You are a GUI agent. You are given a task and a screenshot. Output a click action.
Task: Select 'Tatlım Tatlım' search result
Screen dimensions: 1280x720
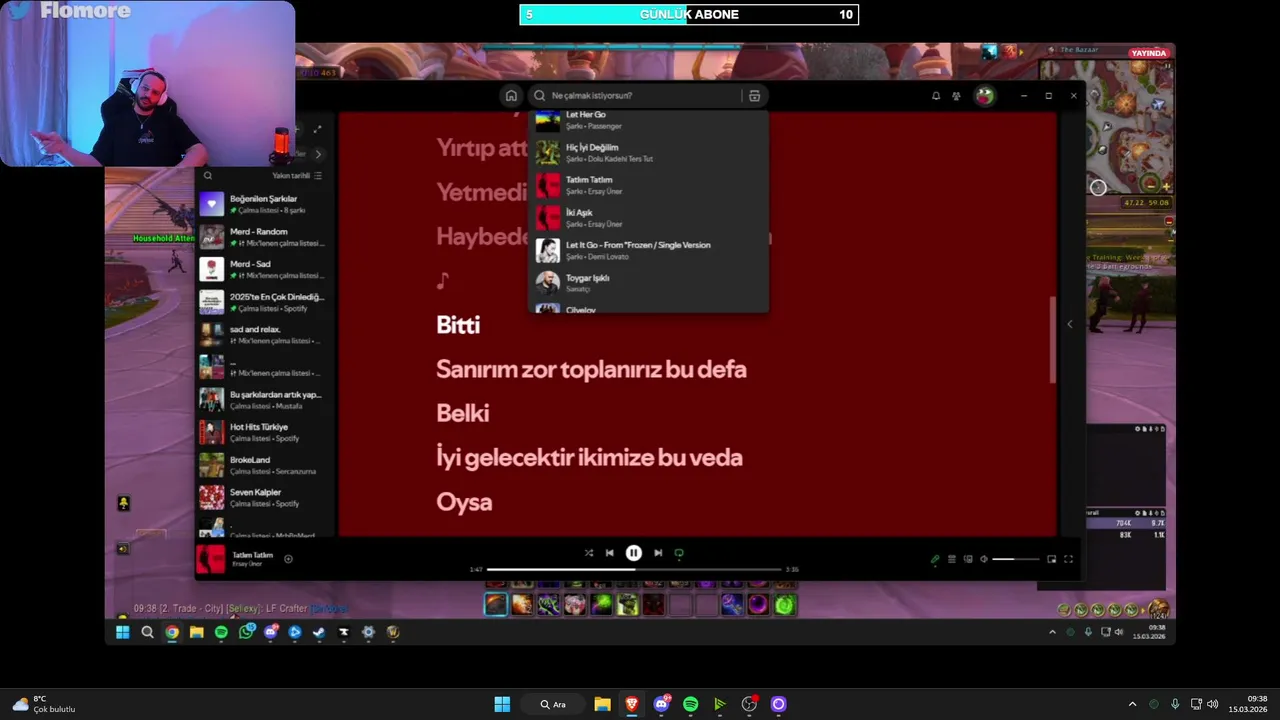point(648,185)
